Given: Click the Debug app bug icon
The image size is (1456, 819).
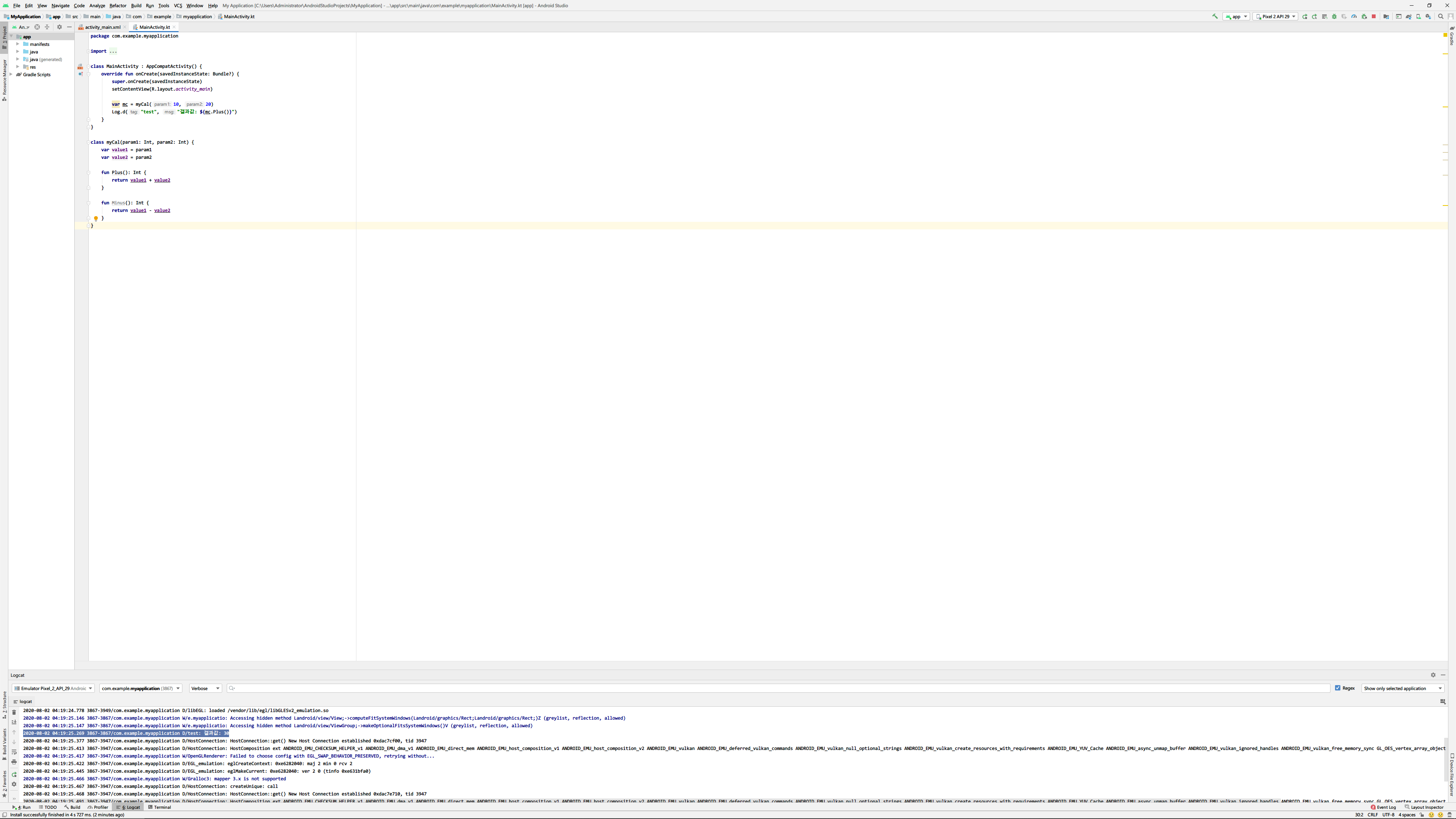Looking at the screenshot, I should pyautogui.click(x=1334, y=16).
